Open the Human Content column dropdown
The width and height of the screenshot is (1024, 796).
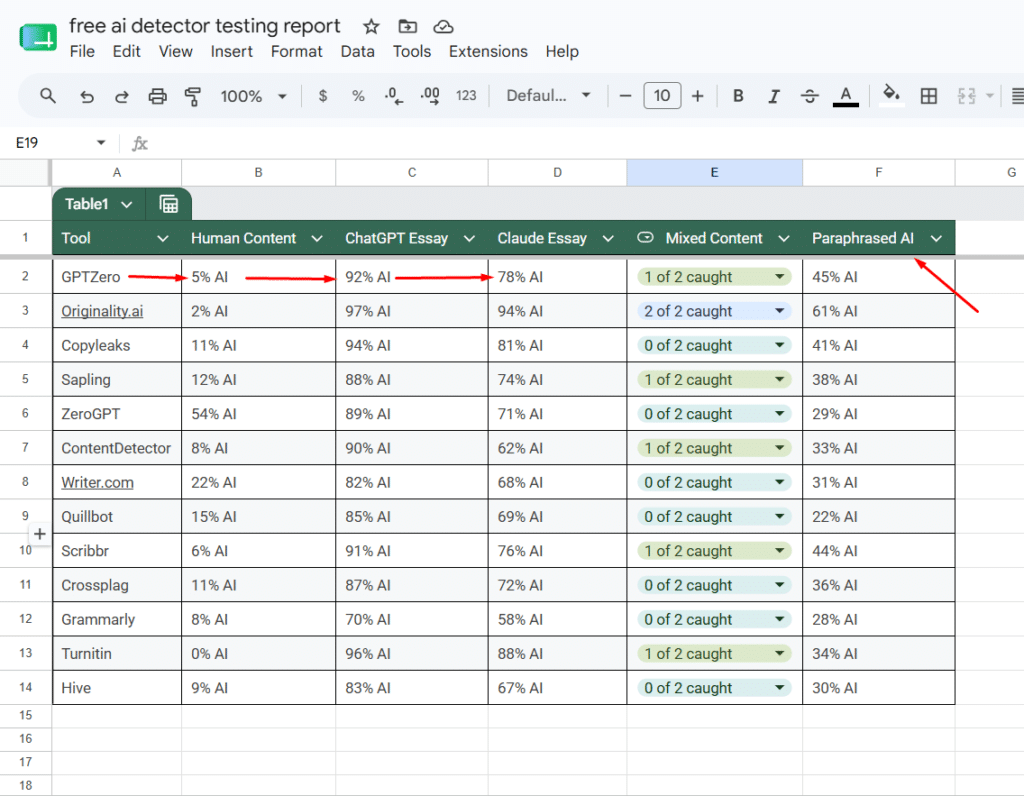317,238
